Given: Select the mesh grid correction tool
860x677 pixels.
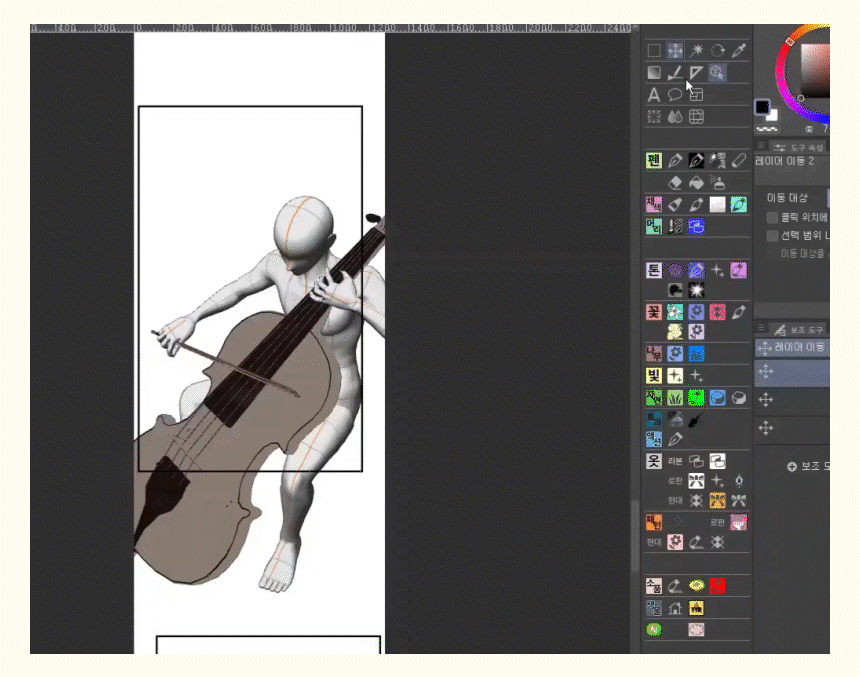Looking at the screenshot, I should pyautogui.click(x=697, y=116).
